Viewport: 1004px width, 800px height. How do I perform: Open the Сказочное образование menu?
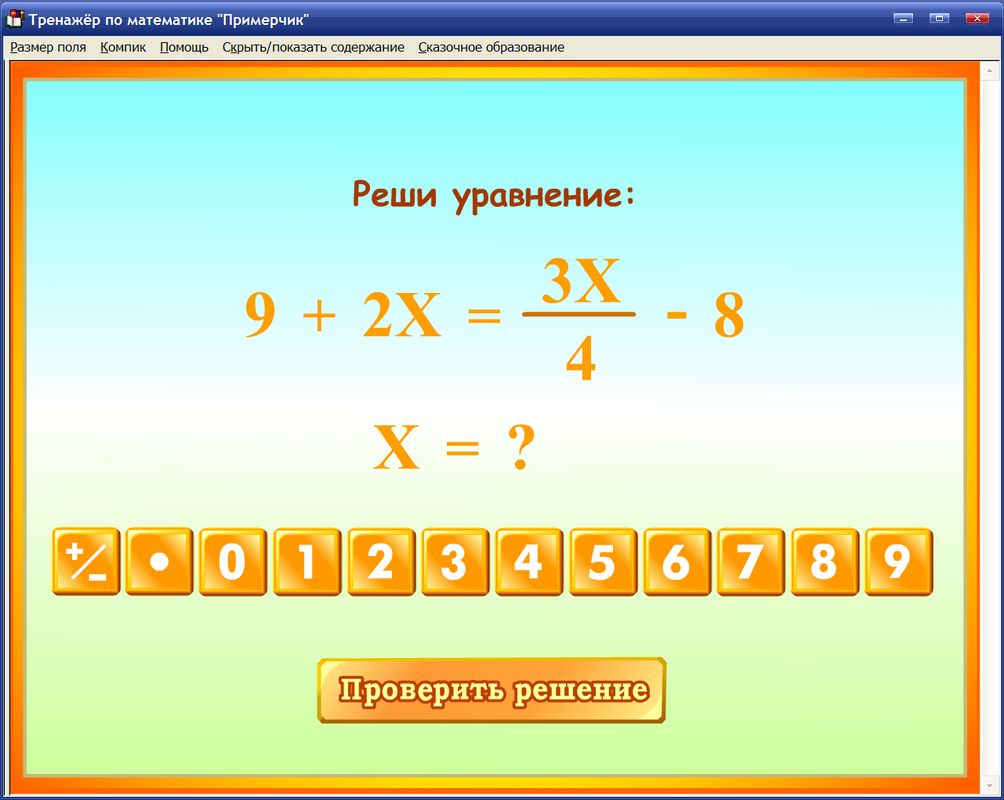pos(490,47)
